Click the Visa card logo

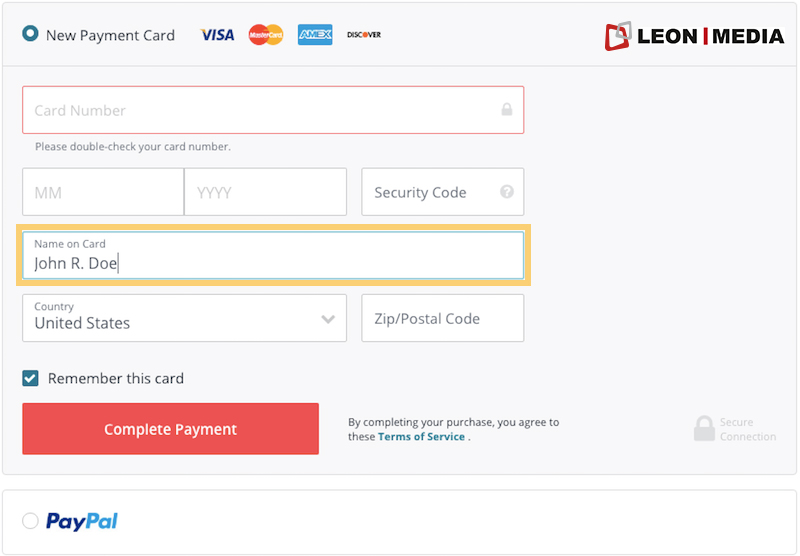click(x=217, y=35)
